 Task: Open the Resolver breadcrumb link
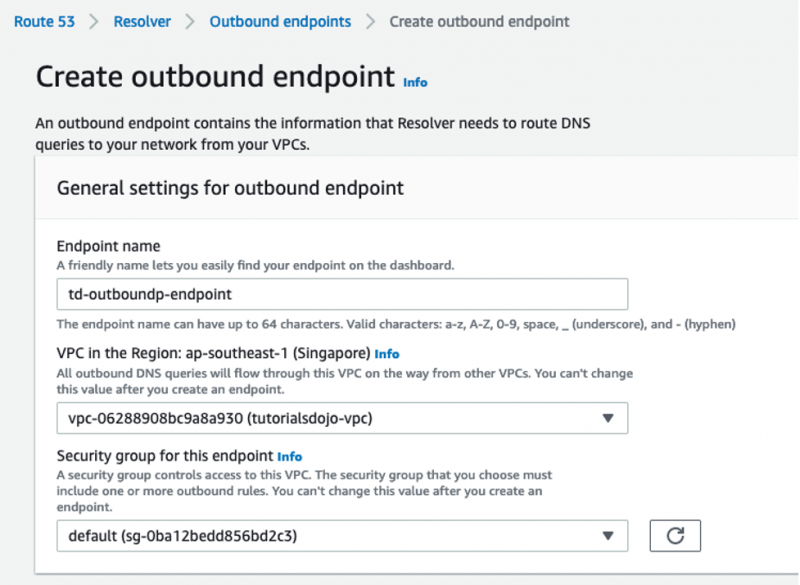[x=142, y=21]
